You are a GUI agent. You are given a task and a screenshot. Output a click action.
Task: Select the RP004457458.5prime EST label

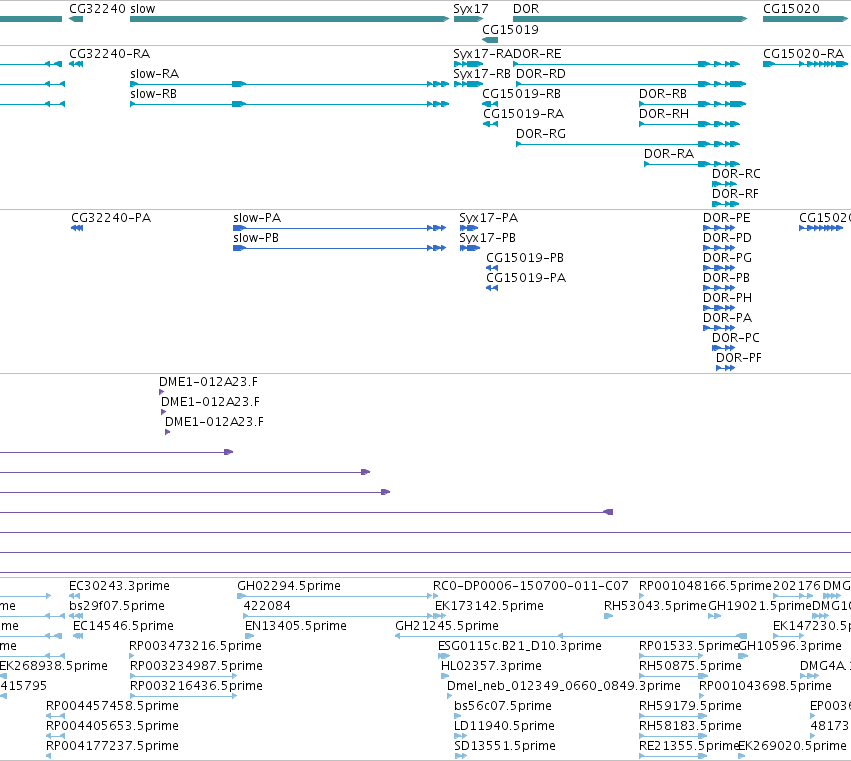coord(112,707)
